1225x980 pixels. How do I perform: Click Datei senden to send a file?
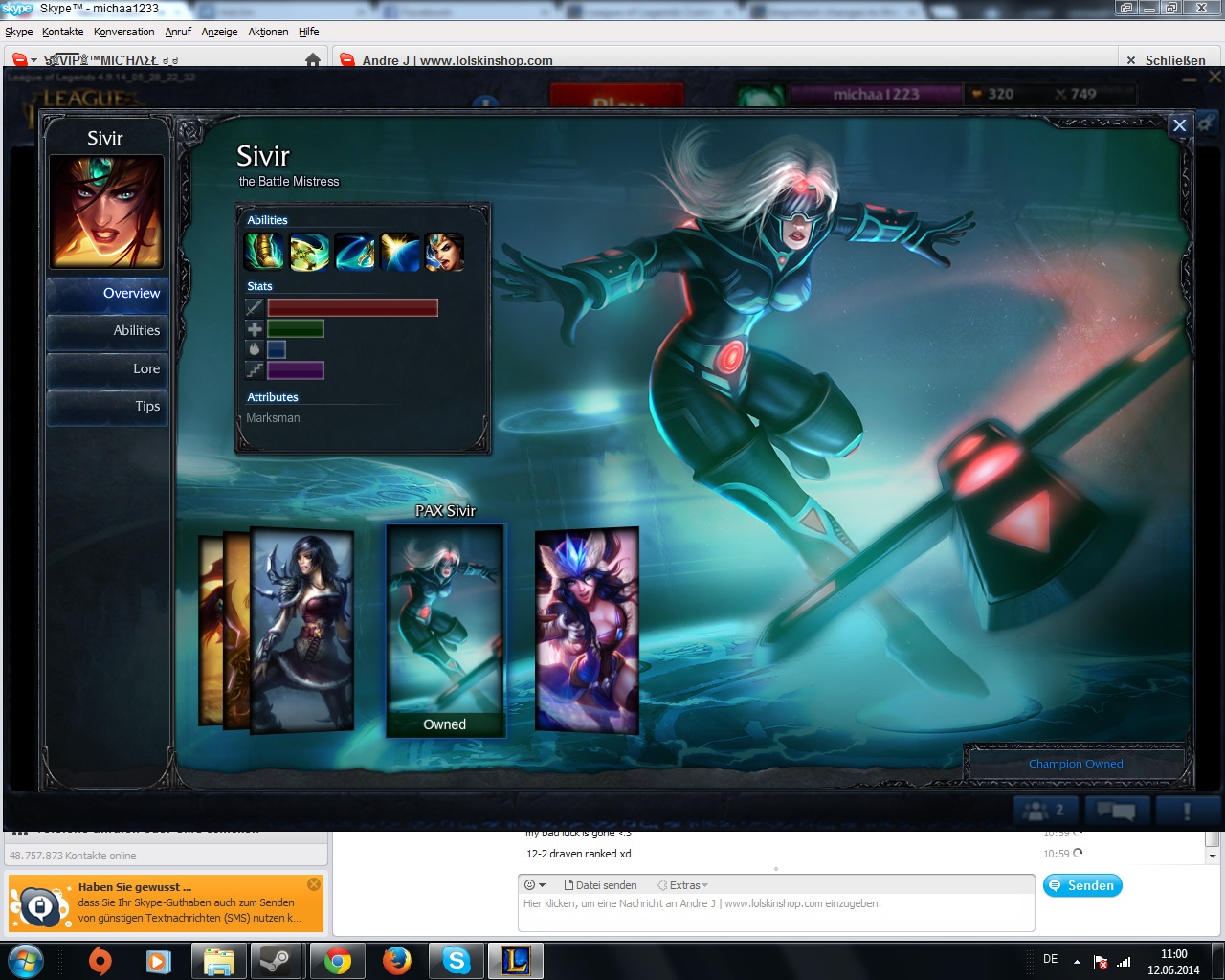pos(601,885)
